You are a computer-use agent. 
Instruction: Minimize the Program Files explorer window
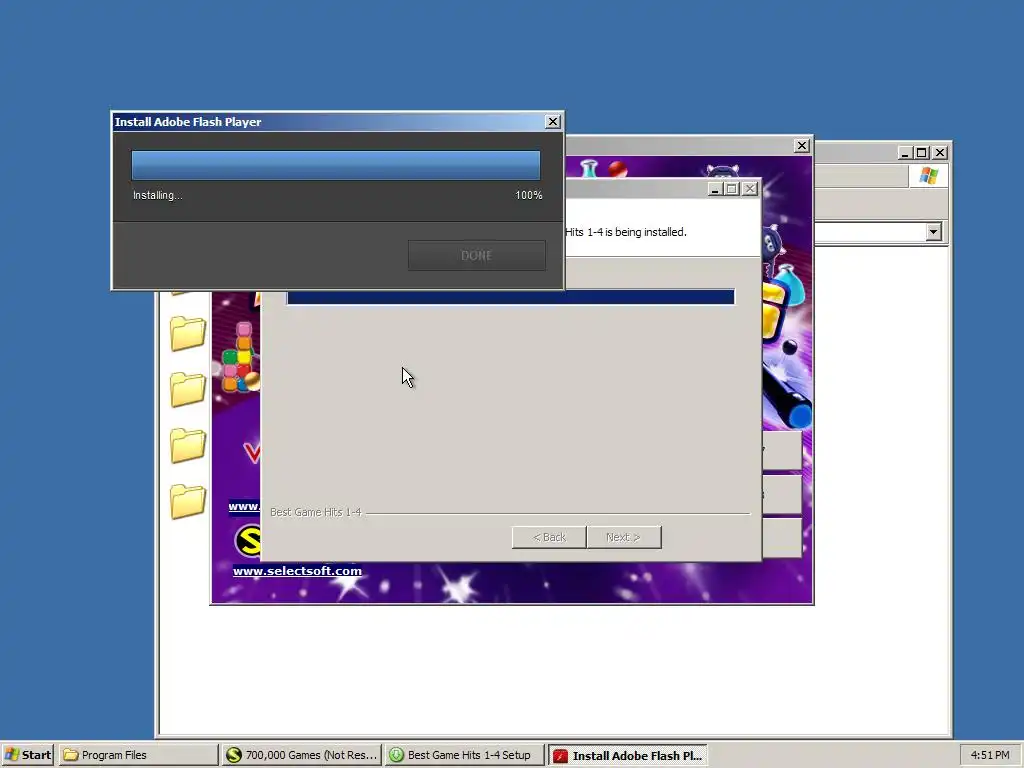pyautogui.click(x=904, y=153)
